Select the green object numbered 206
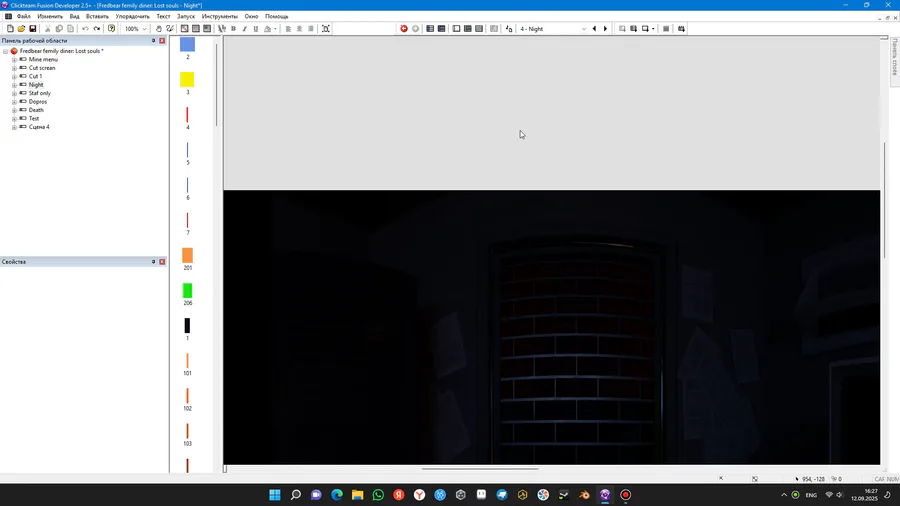 [187, 290]
